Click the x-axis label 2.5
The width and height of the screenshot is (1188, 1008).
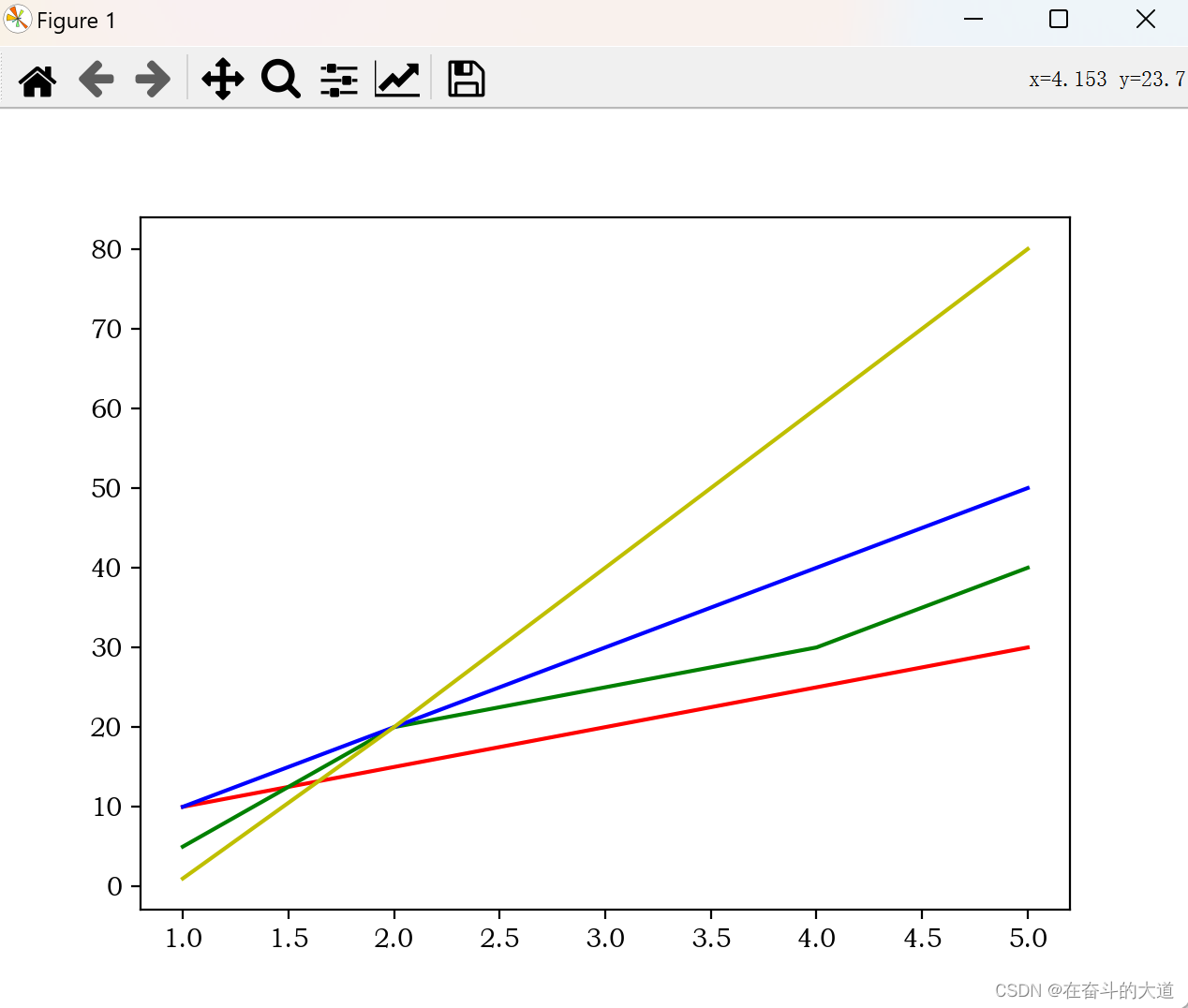[x=499, y=938]
